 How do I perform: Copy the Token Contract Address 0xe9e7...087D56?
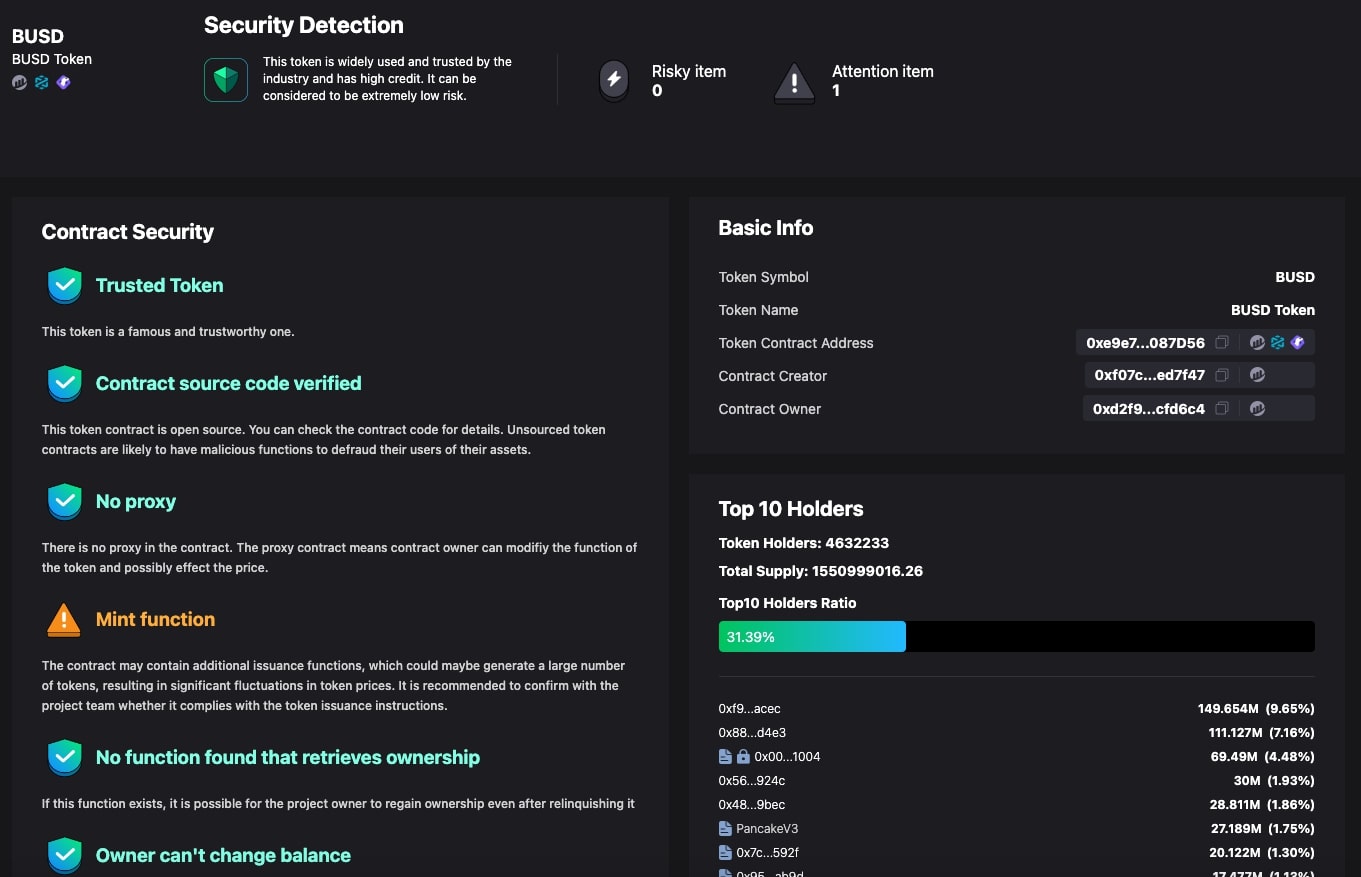click(1222, 343)
